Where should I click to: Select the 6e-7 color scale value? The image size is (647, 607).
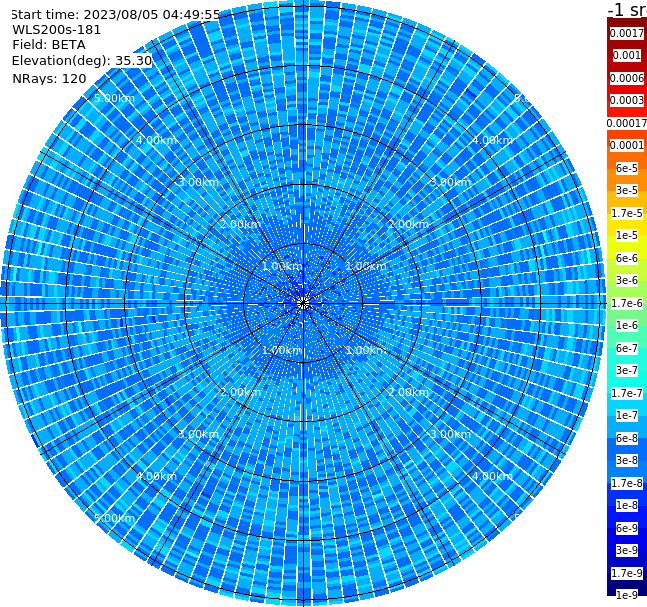pyautogui.click(x=627, y=348)
